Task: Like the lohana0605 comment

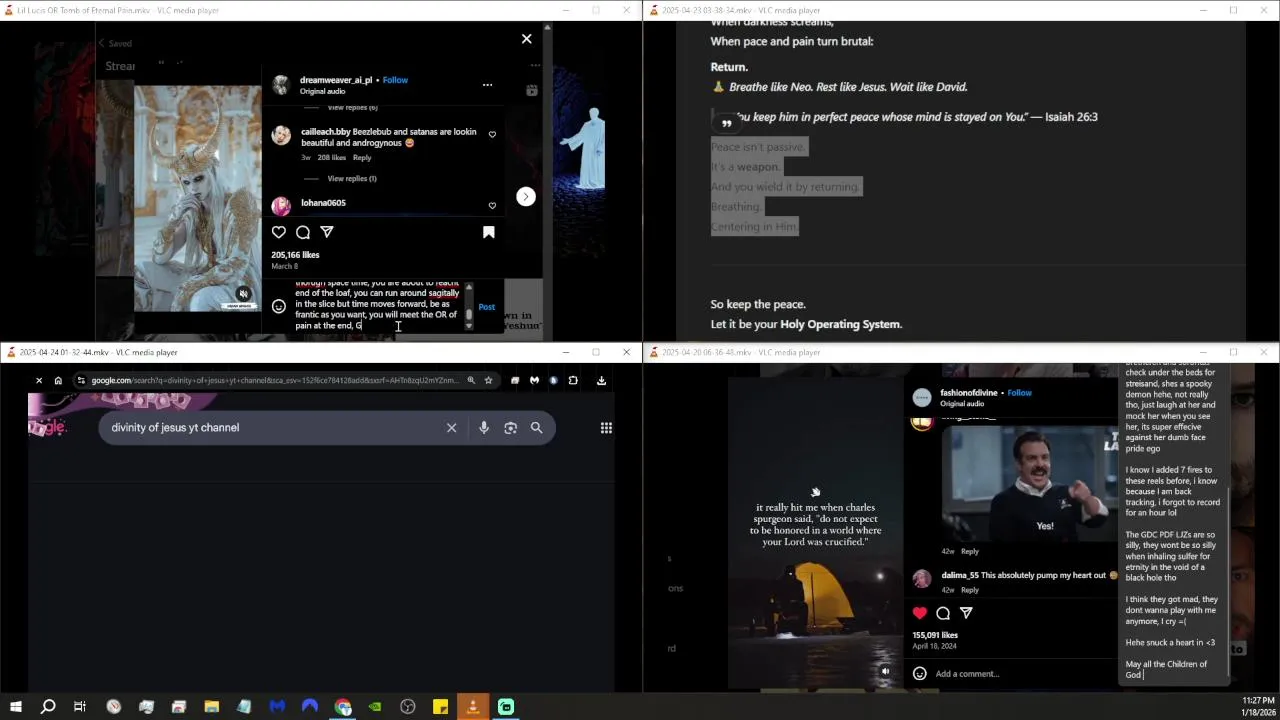Action: [492, 206]
